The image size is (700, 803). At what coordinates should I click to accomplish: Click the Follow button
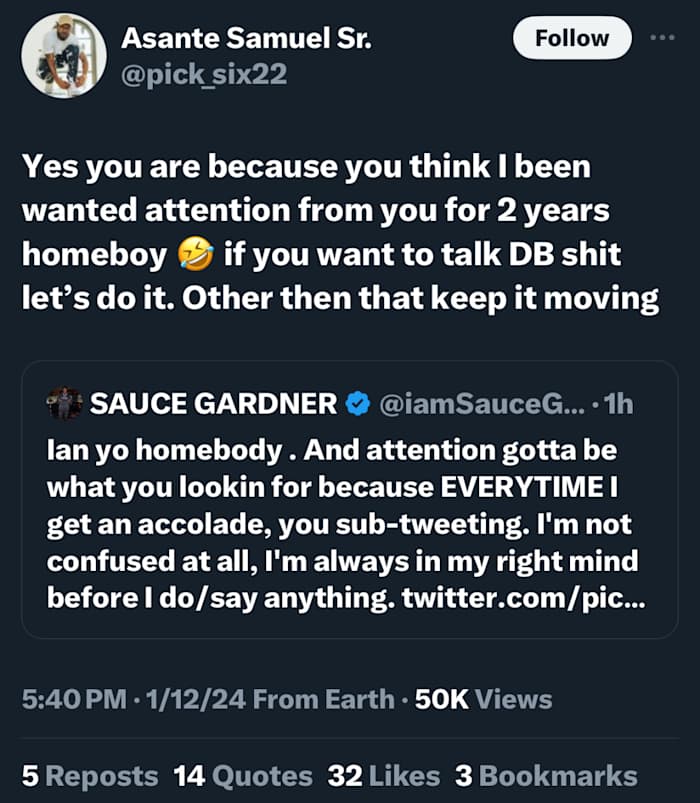(572, 39)
